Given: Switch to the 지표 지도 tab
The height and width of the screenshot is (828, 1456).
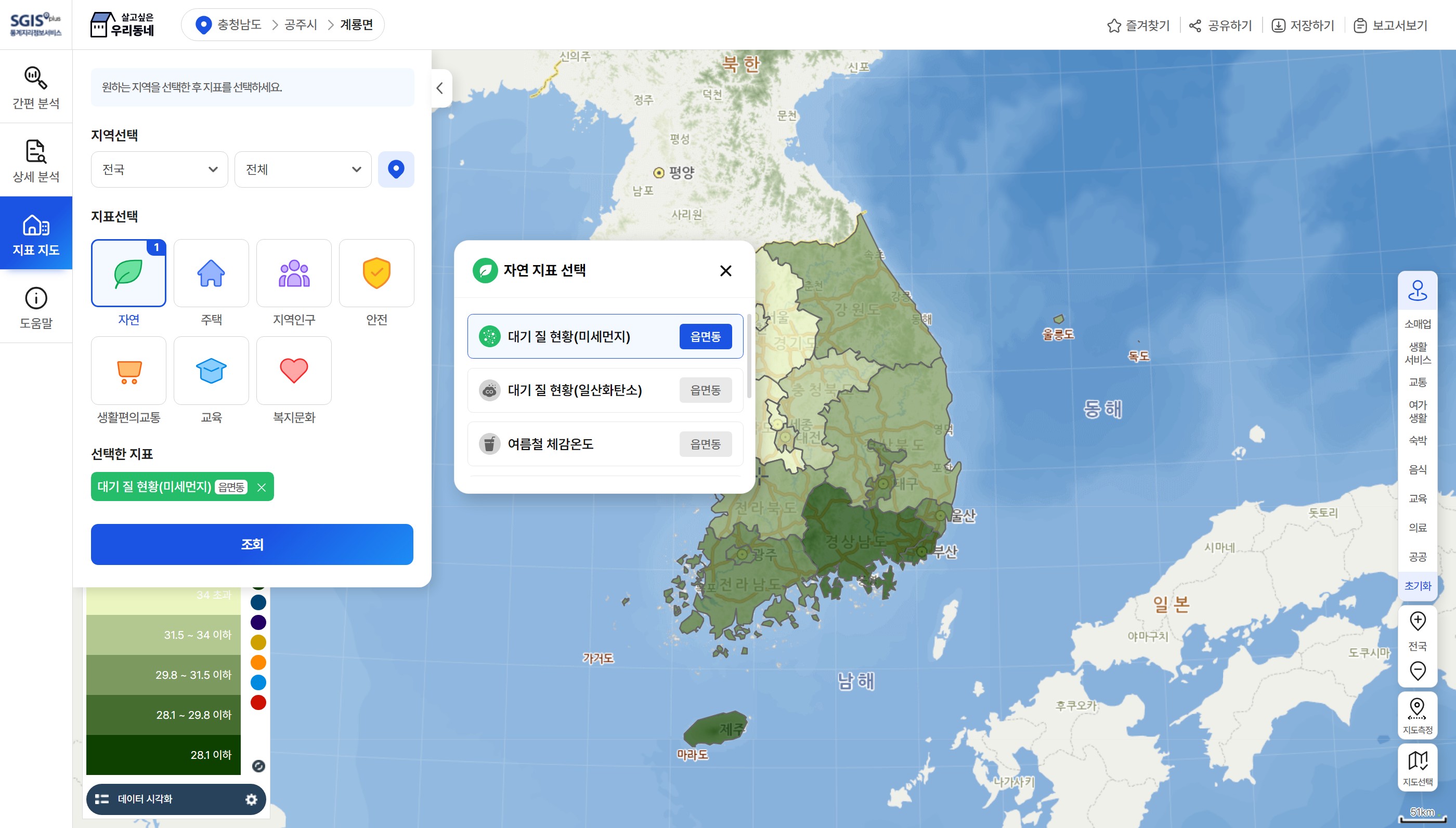Looking at the screenshot, I should pyautogui.click(x=35, y=233).
